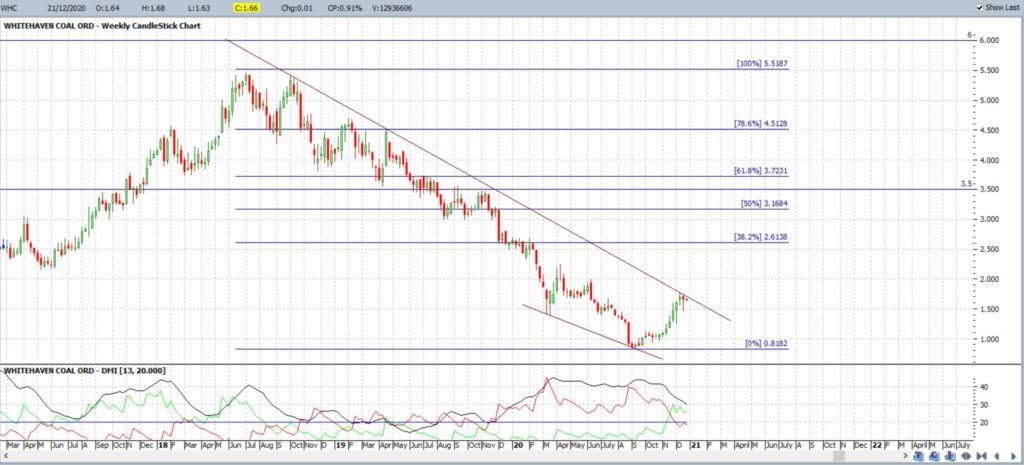Screen dimensions: 1024x465
Task: Click the blue cube icon marked C
Action: point(935,456)
